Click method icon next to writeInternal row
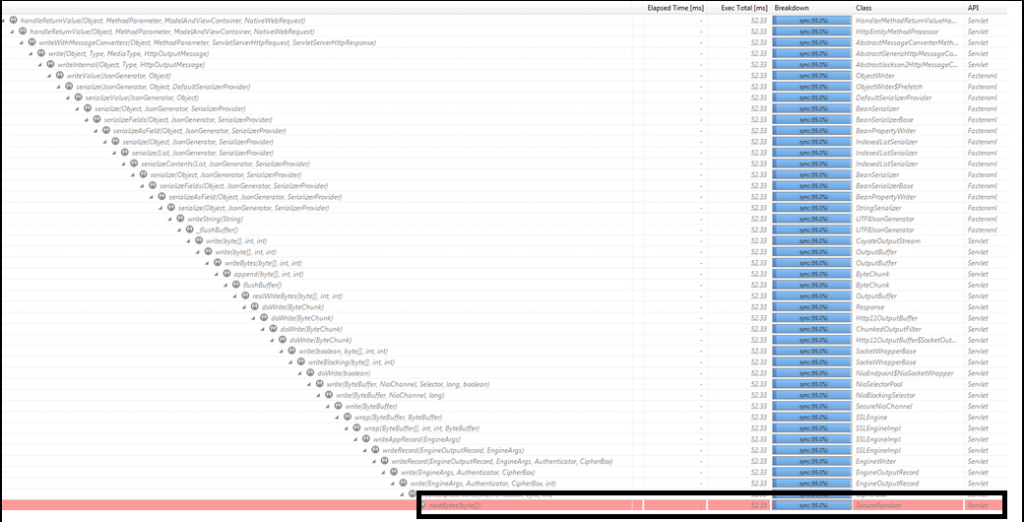The width and height of the screenshot is (1024, 522). coord(51,65)
